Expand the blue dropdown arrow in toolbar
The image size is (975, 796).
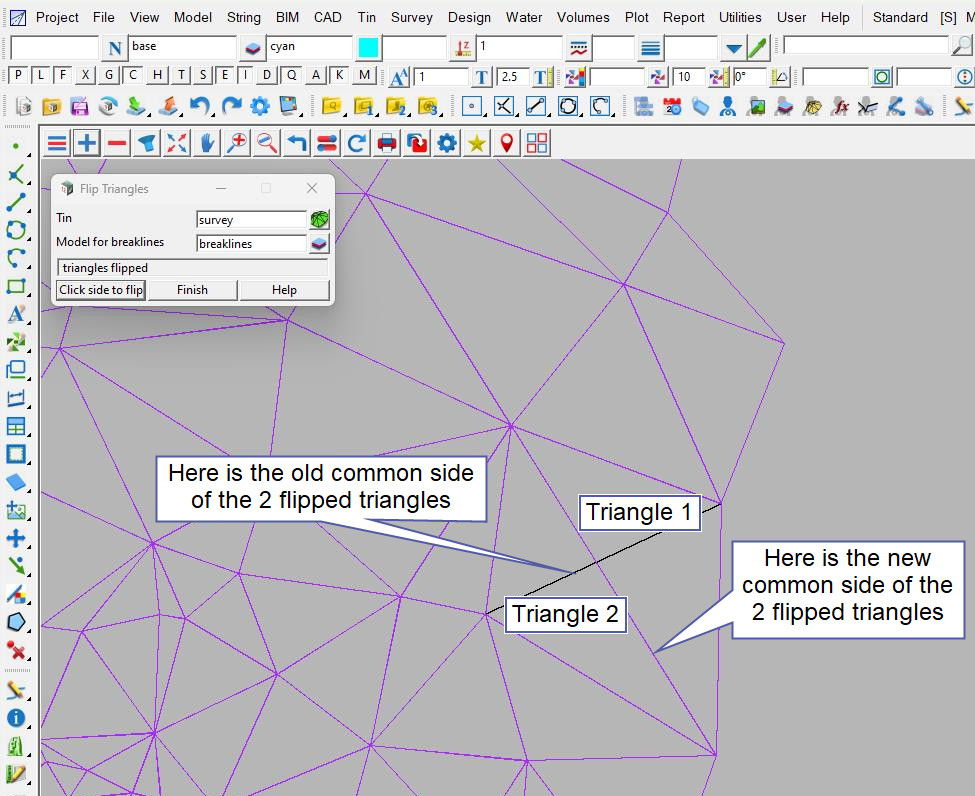pyautogui.click(x=734, y=48)
